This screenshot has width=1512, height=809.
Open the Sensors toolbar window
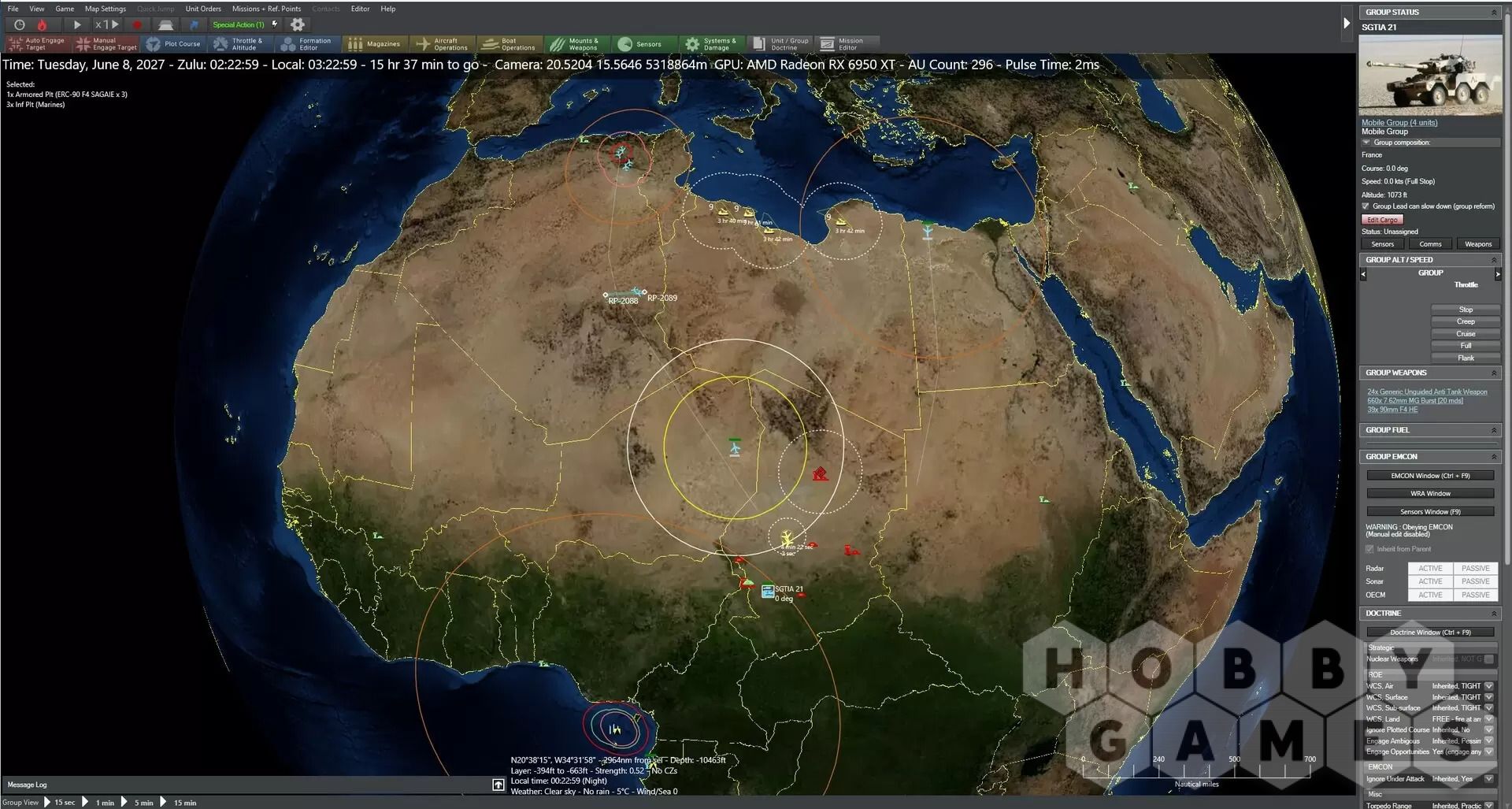pos(646,44)
